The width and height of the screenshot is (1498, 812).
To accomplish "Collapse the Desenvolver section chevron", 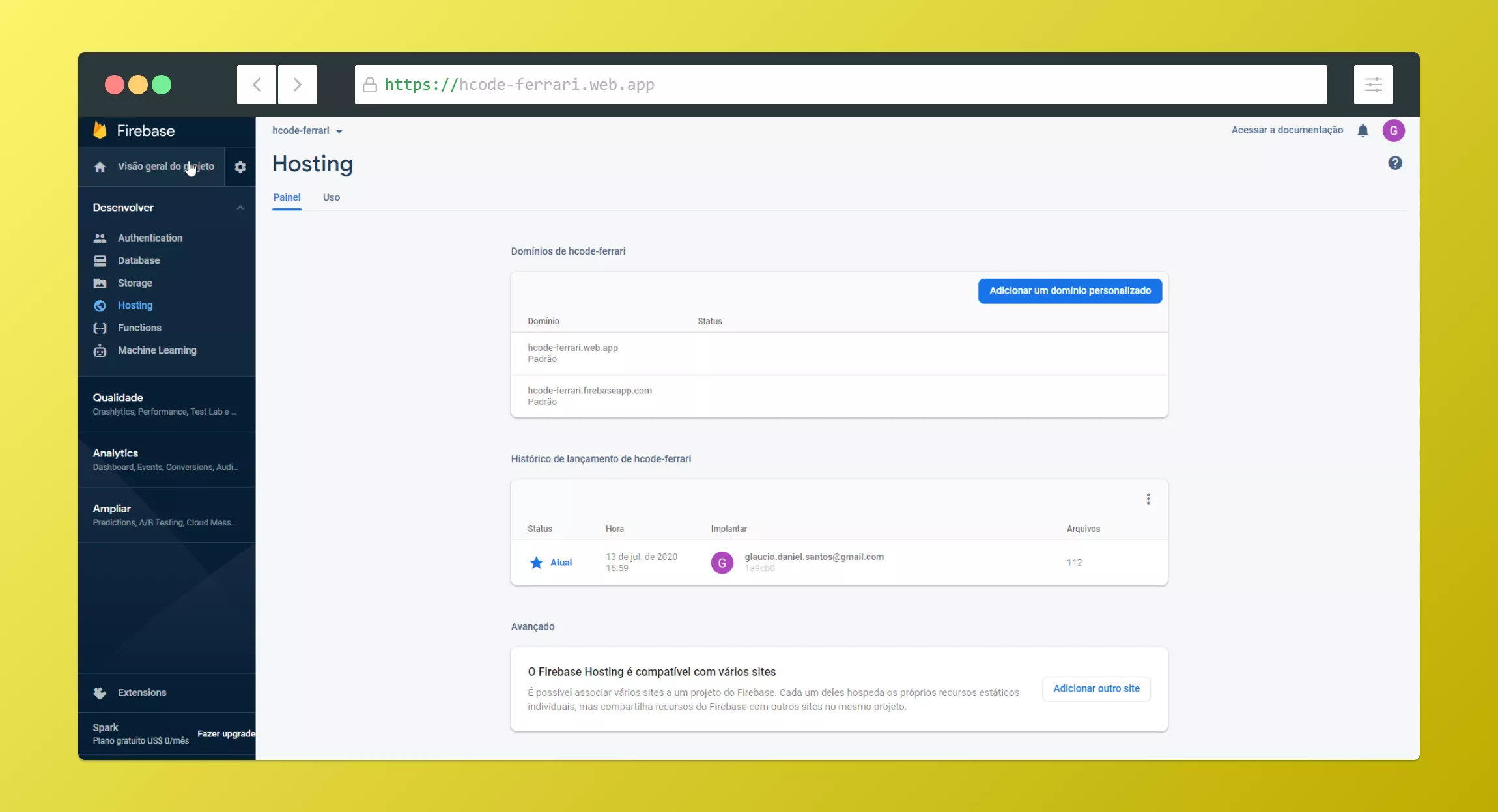I will (x=240, y=208).
